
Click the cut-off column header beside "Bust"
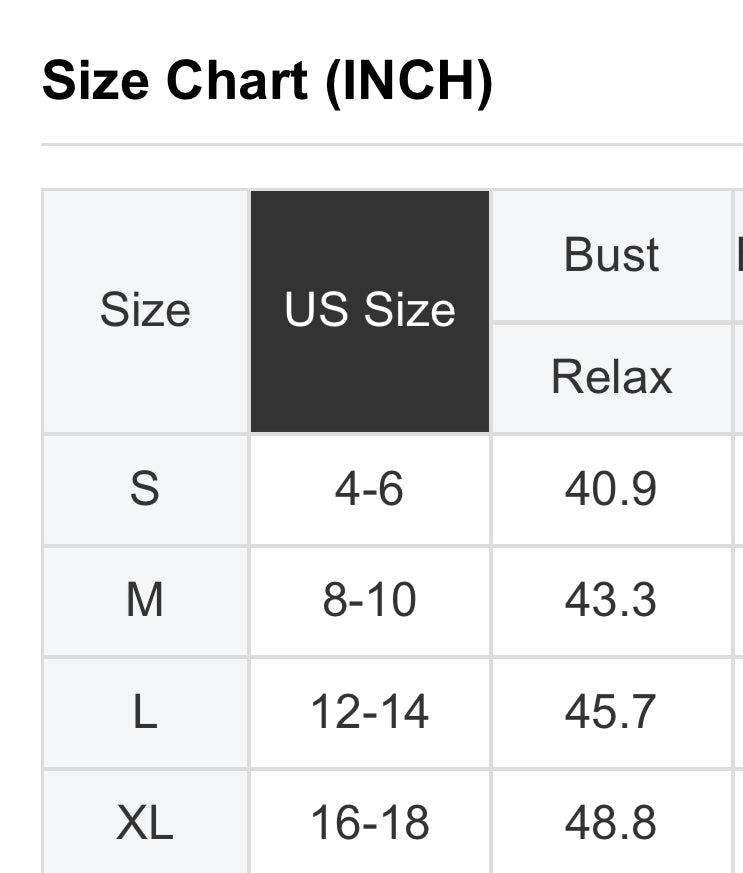tap(739, 255)
